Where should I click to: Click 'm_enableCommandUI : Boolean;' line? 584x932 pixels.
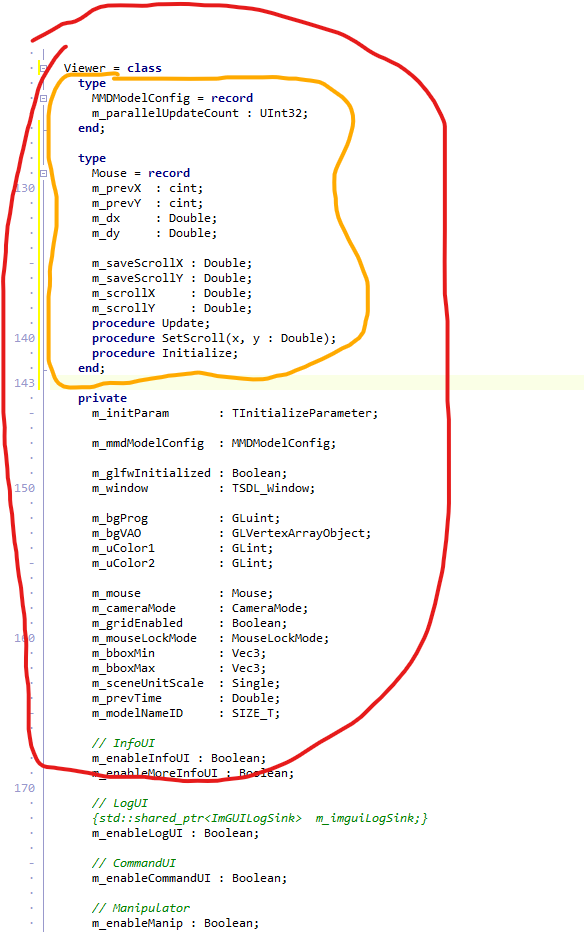point(190,878)
